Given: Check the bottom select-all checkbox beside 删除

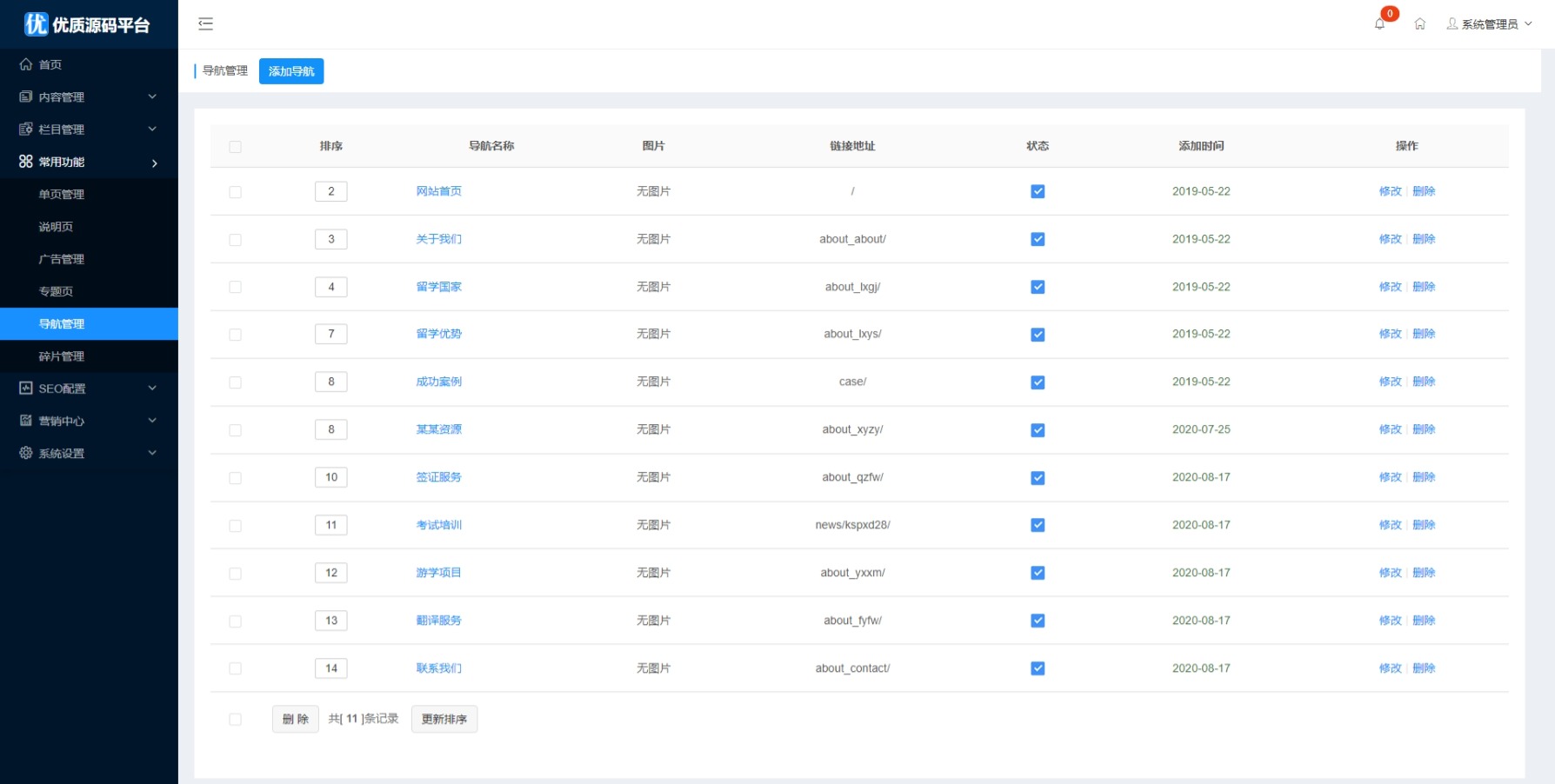Looking at the screenshot, I should 235,720.
